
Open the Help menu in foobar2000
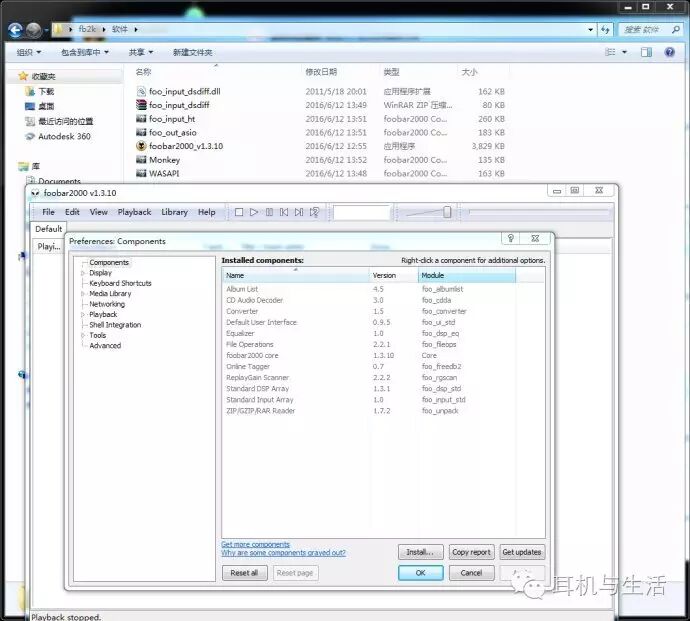(x=206, y=212)
